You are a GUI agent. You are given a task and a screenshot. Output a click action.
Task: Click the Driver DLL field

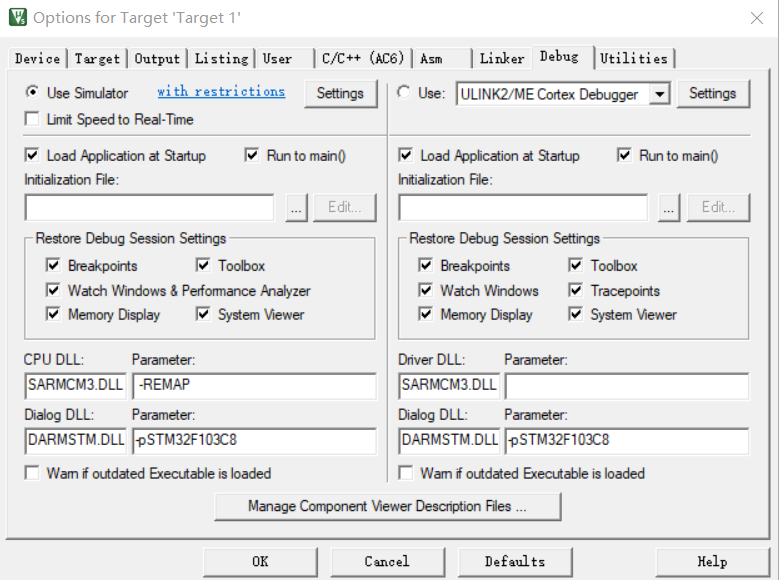[x=449, y=386]
